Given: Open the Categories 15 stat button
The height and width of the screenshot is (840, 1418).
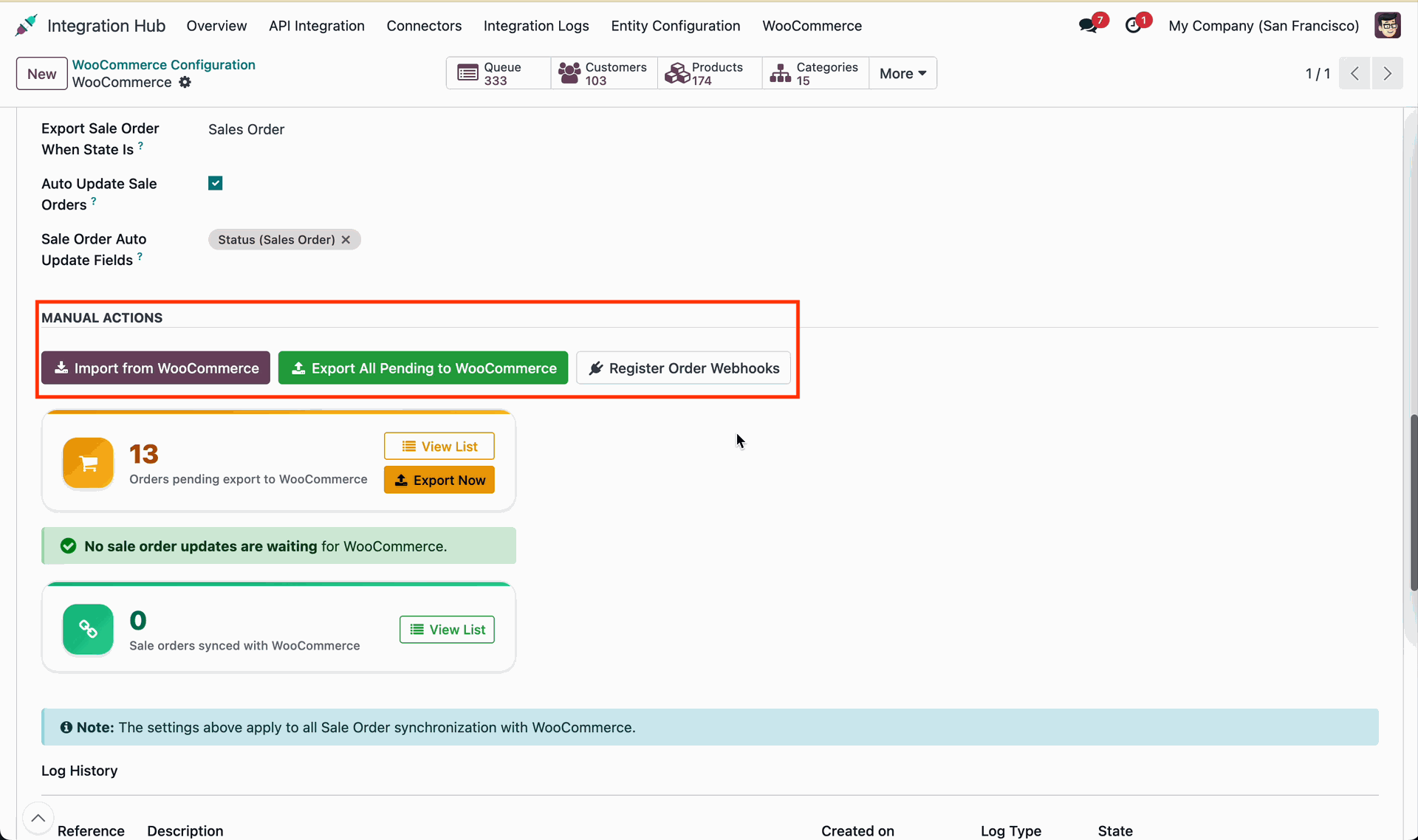Looking at the screenshot, I should [815, 73].
